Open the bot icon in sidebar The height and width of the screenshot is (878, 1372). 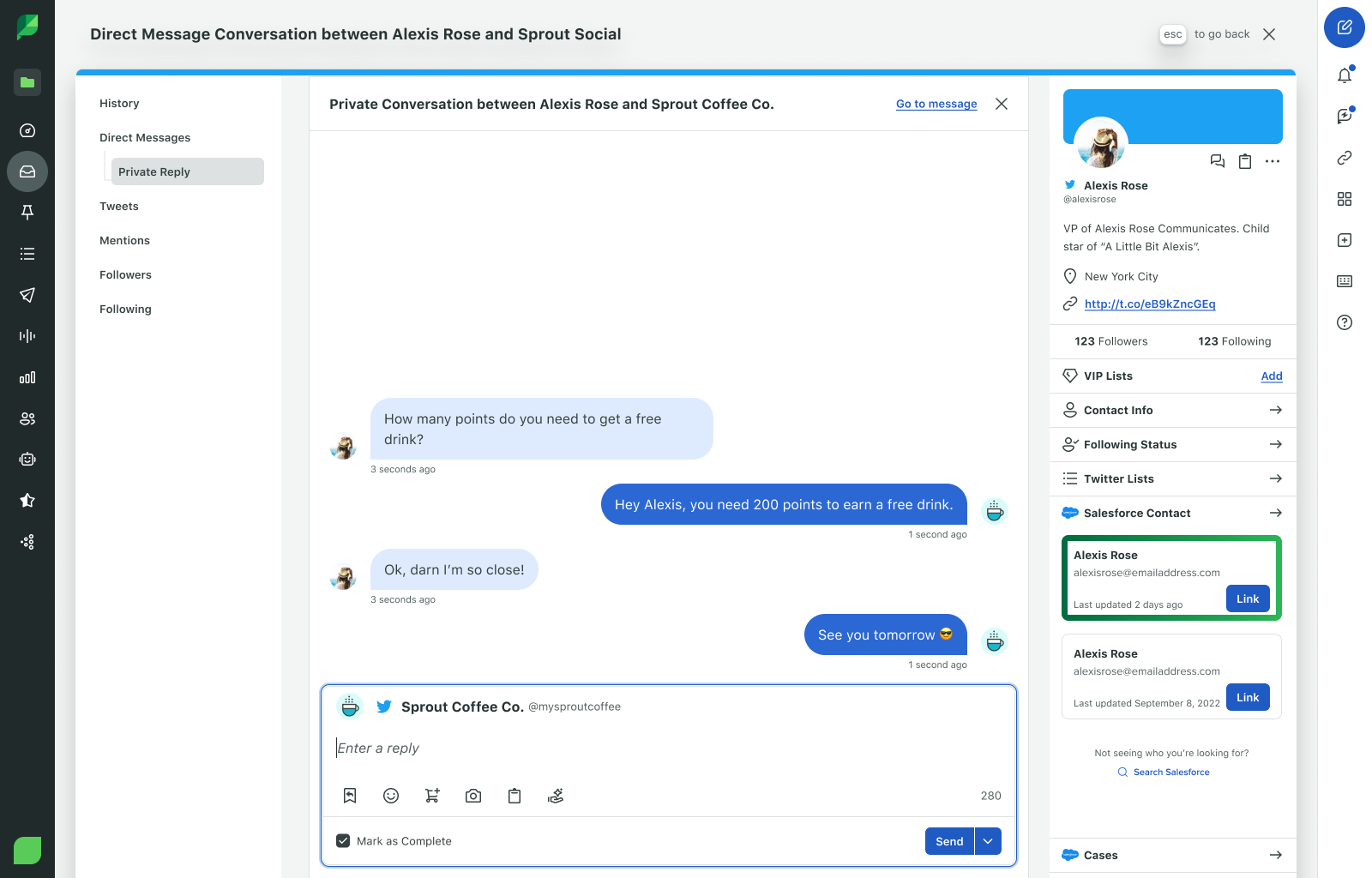click(27, 460)
